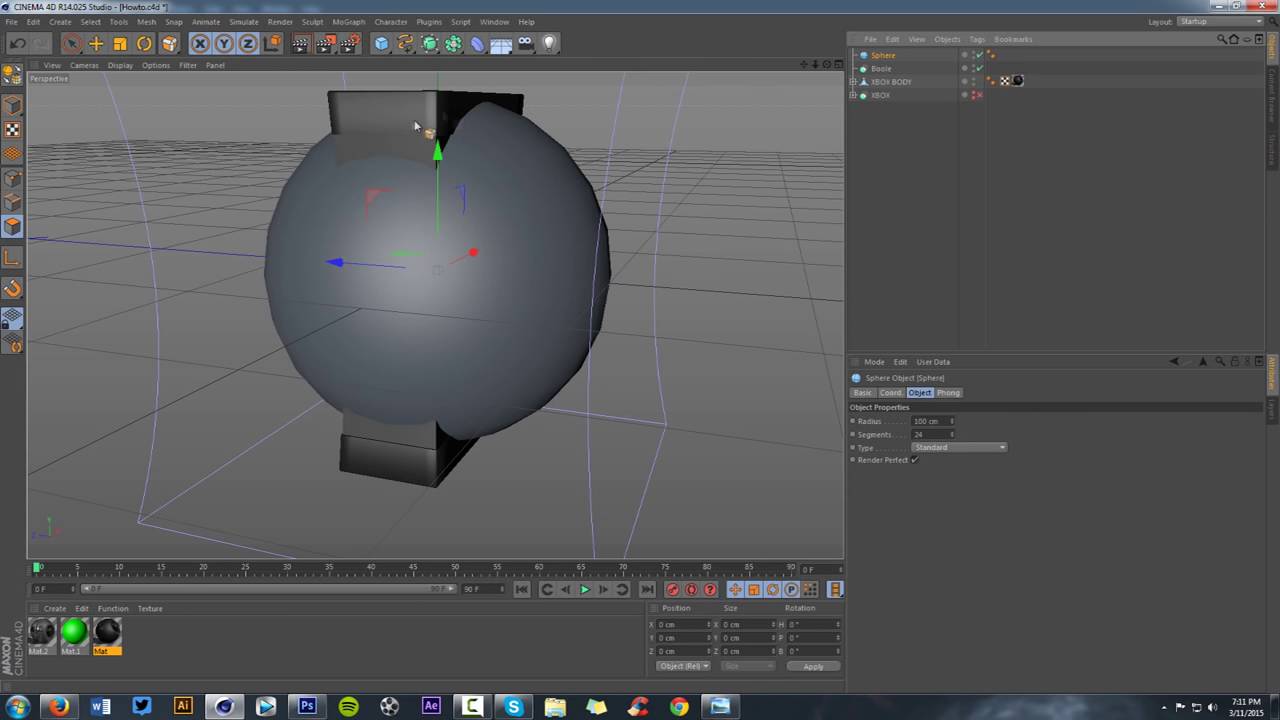This screenshot has height=720, width=1280.
Task: Click the Autokeying button
Action: (x=691, y=590)
